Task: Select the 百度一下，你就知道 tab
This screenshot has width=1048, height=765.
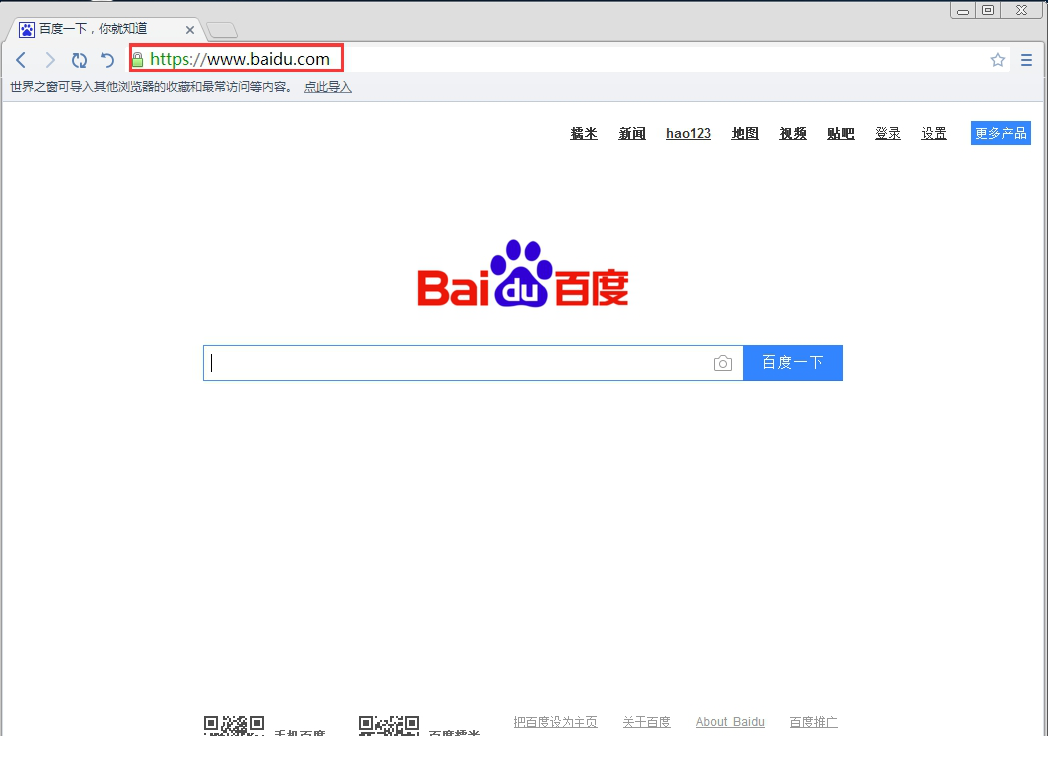Action: tap(106, 29)
